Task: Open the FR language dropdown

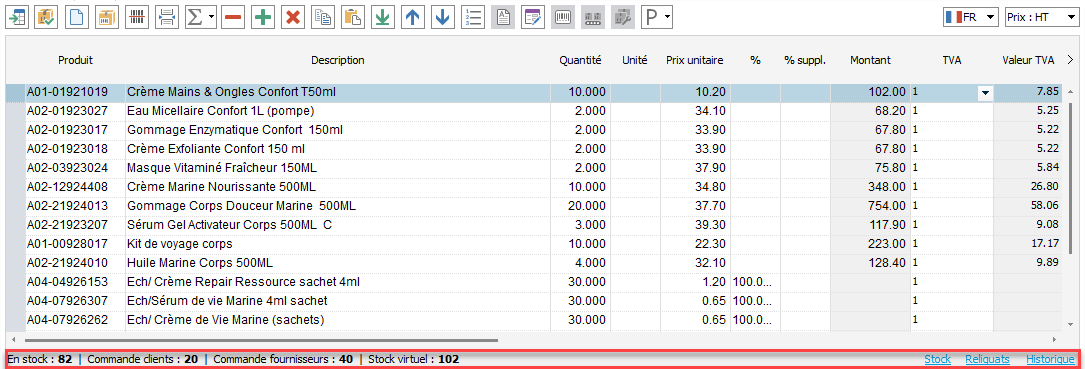Action: [971, 18]
